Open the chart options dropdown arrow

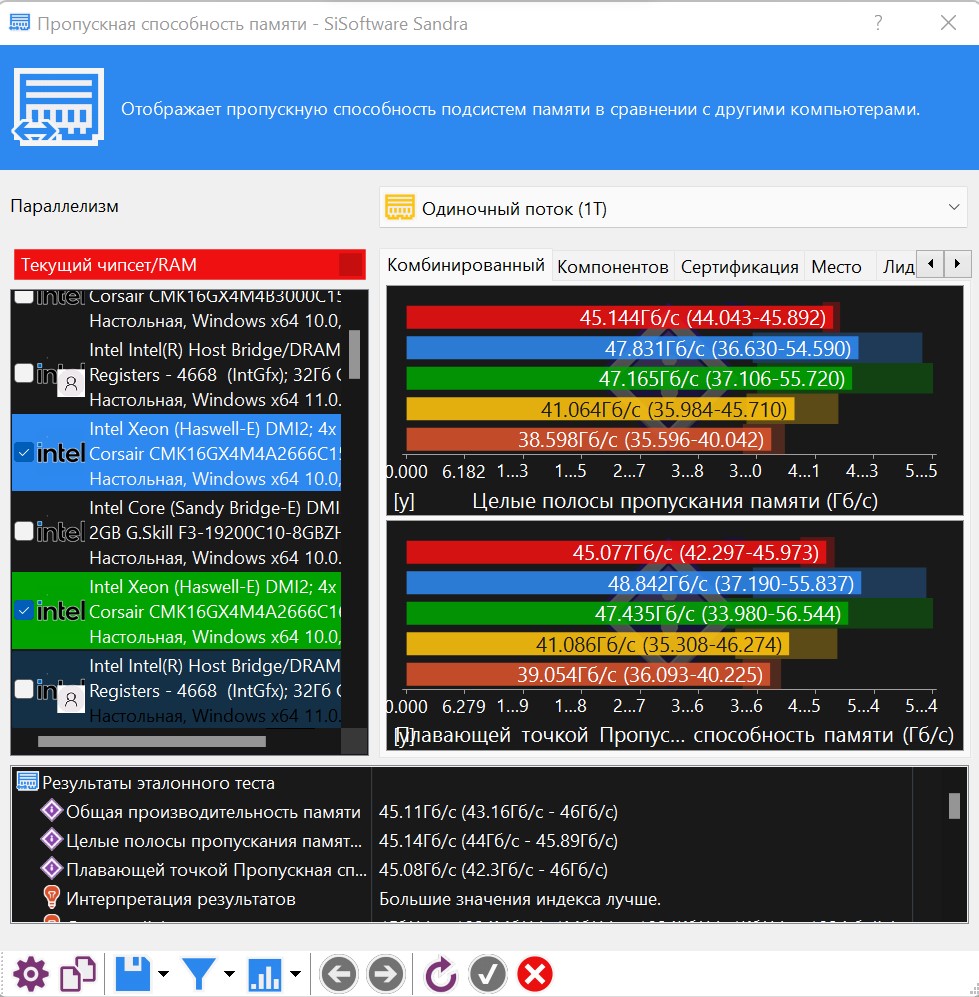[x=296, y=974]
